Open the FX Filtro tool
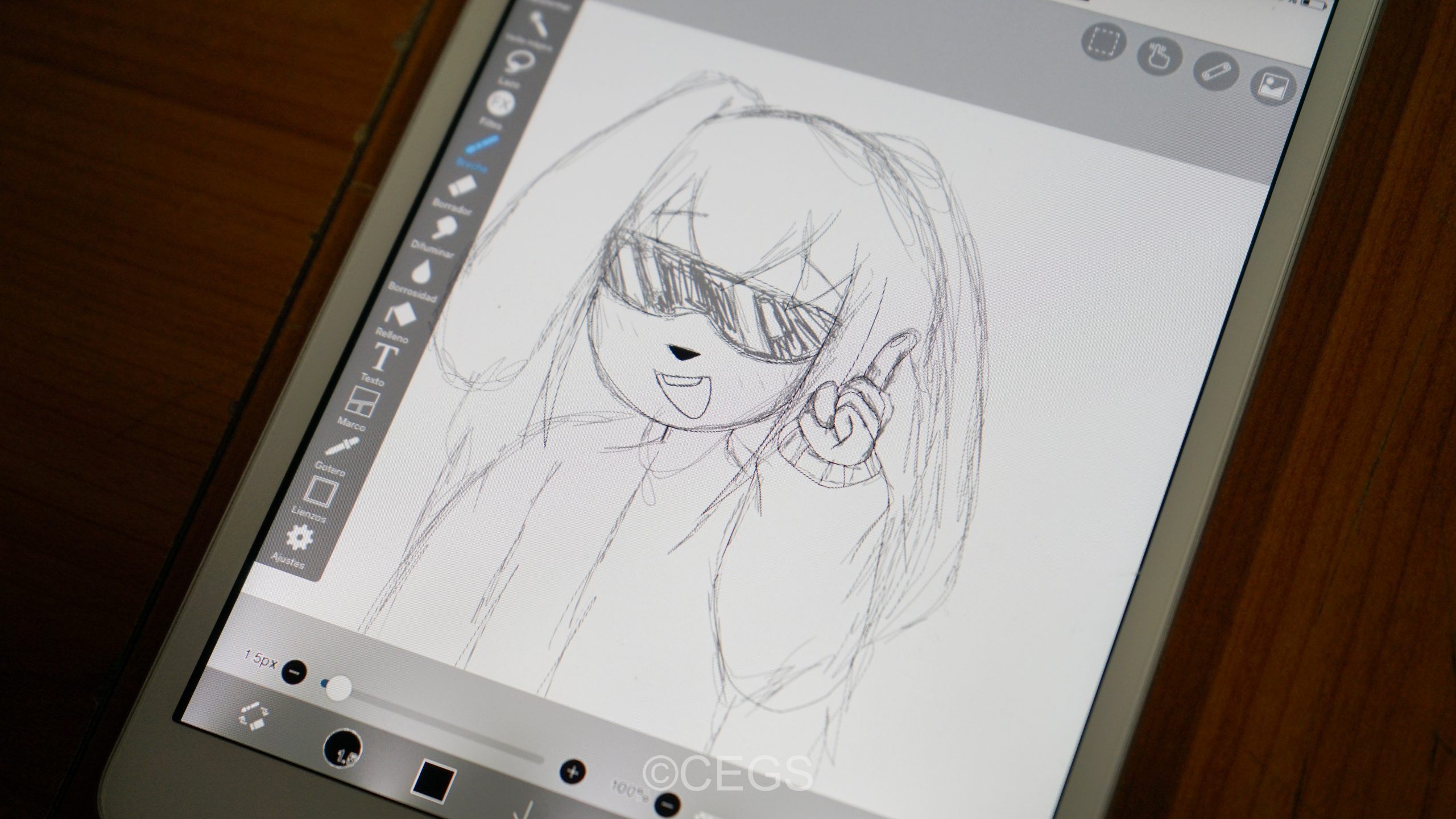The width and height of the screenshot is (1456, 819). pyautogui.click(x=500, y=108)
